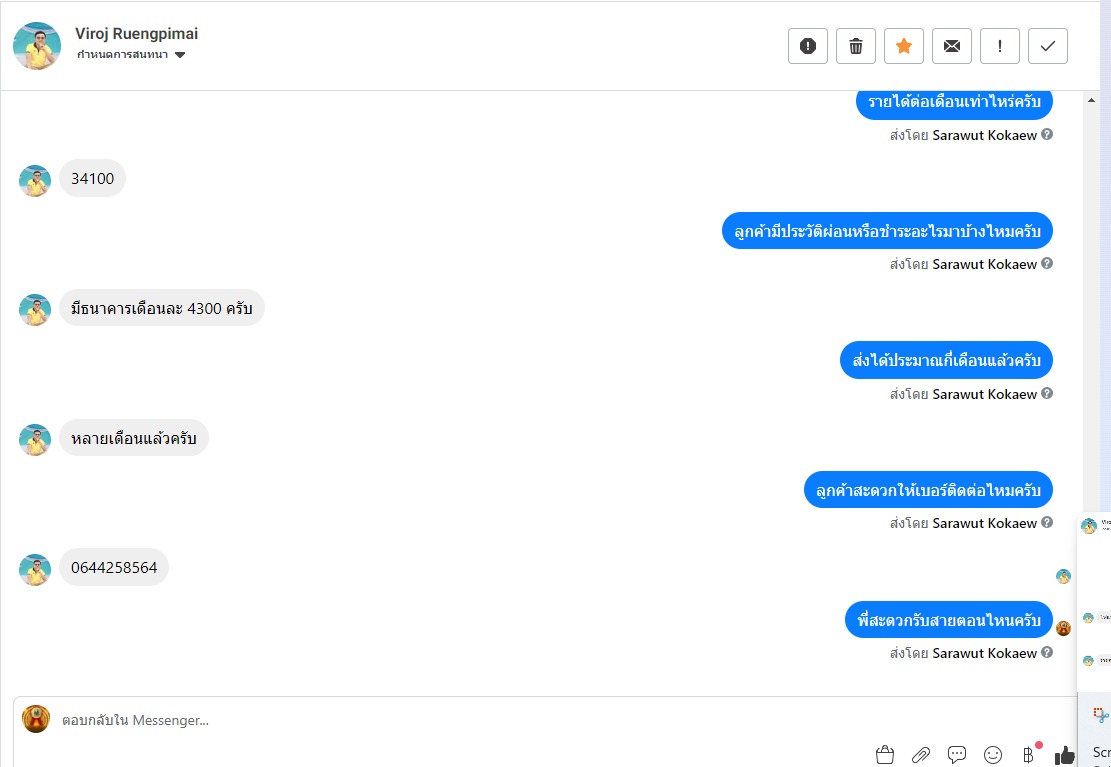The width and height of the screenshot is (1111, 767).
Task: Click Viroj's profile picture in header
Action: tap(37, 46)
